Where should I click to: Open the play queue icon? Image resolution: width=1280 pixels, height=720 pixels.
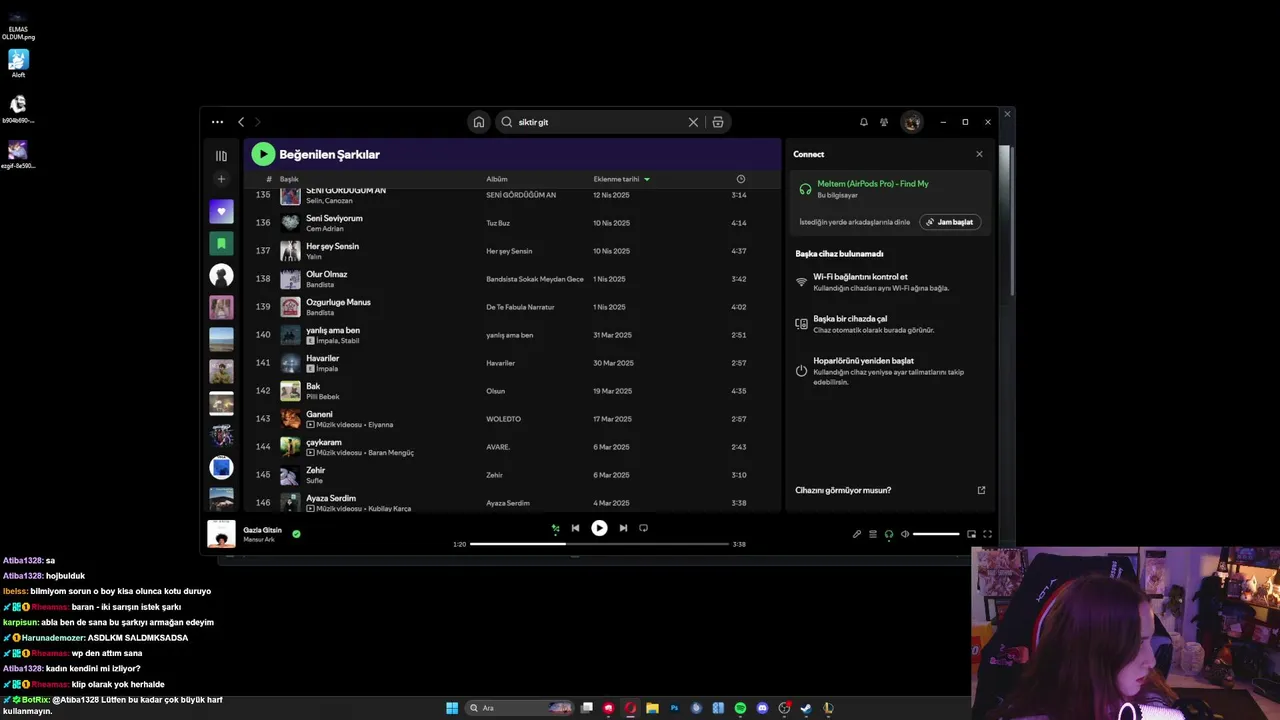873,534
